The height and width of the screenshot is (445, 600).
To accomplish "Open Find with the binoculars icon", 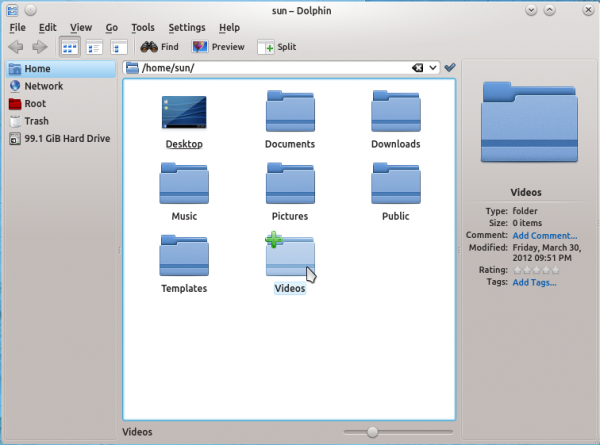I will (x=159, y=47).
